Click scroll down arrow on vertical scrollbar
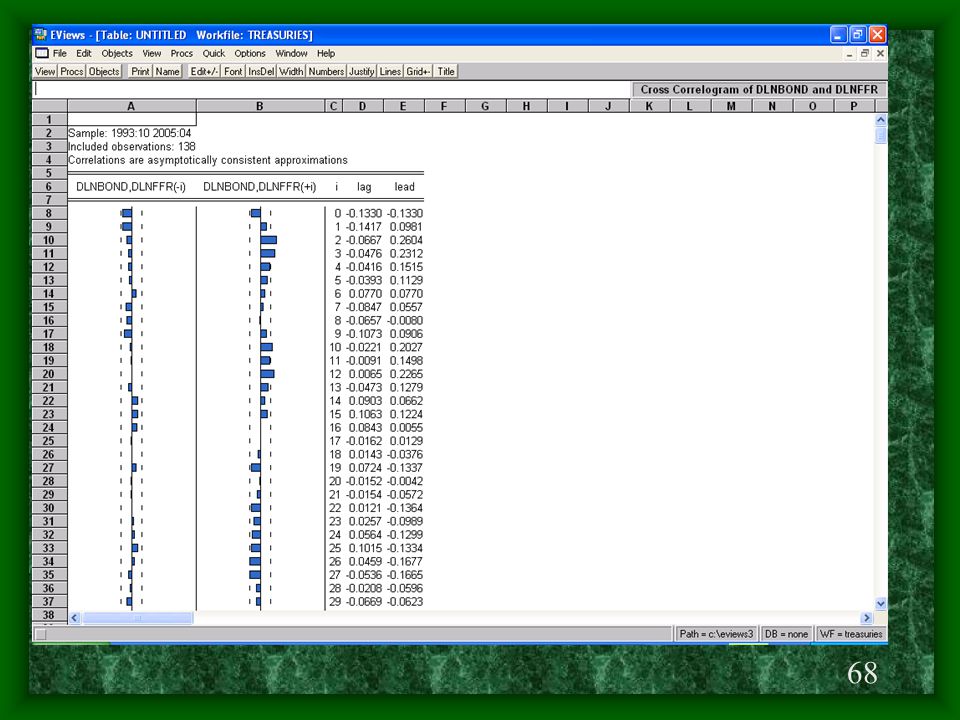The height and width of the screenshot is (720, 960). pos(881,604)
